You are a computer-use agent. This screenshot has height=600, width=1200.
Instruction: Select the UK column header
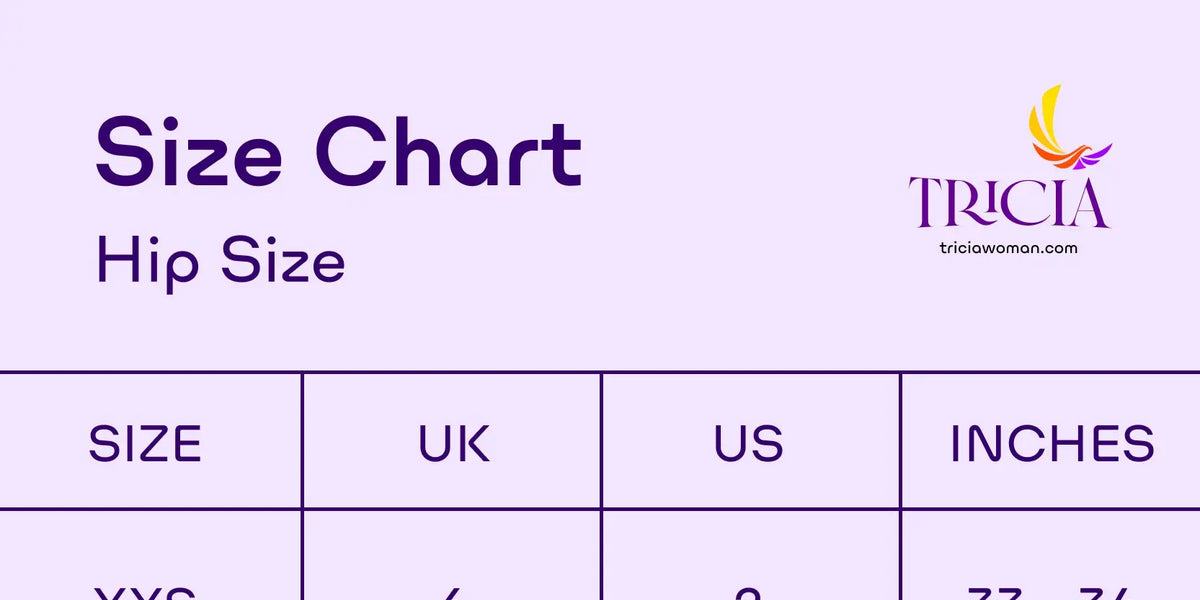tap(454, 443)
